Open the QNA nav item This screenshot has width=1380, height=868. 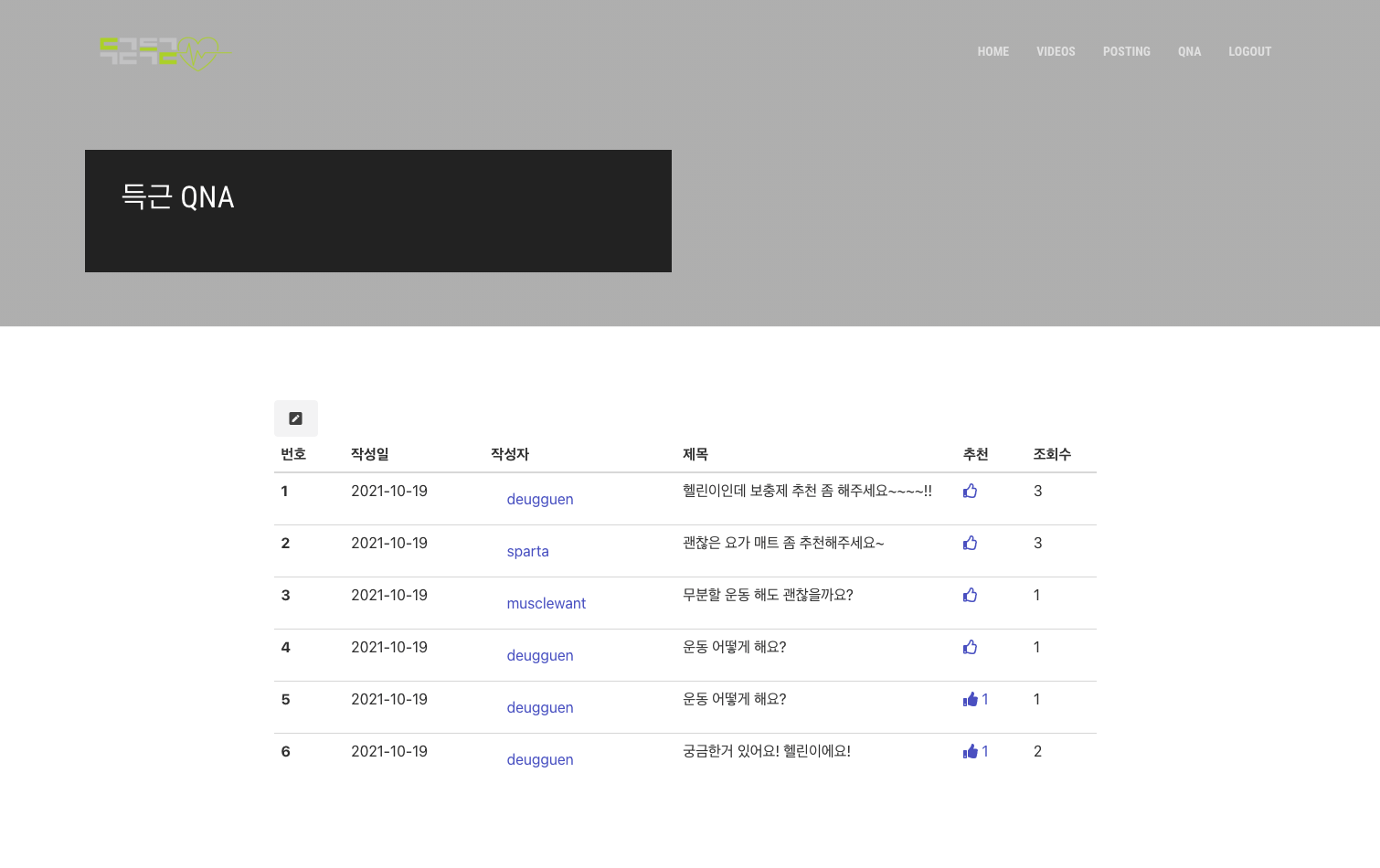(1189, 51)
